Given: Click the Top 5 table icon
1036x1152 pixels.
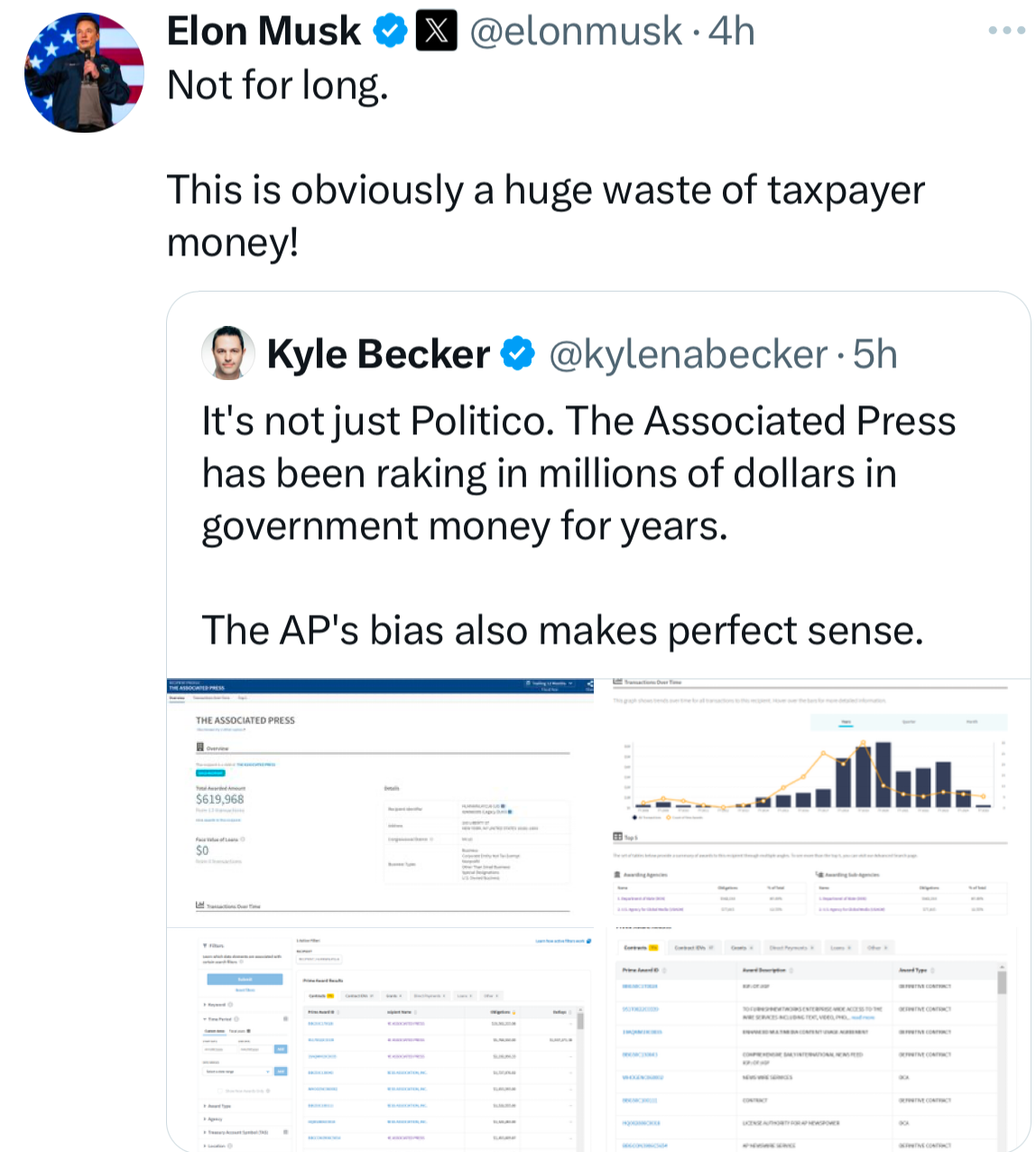Looking at the screenshot, I should (x=617, y=838).
